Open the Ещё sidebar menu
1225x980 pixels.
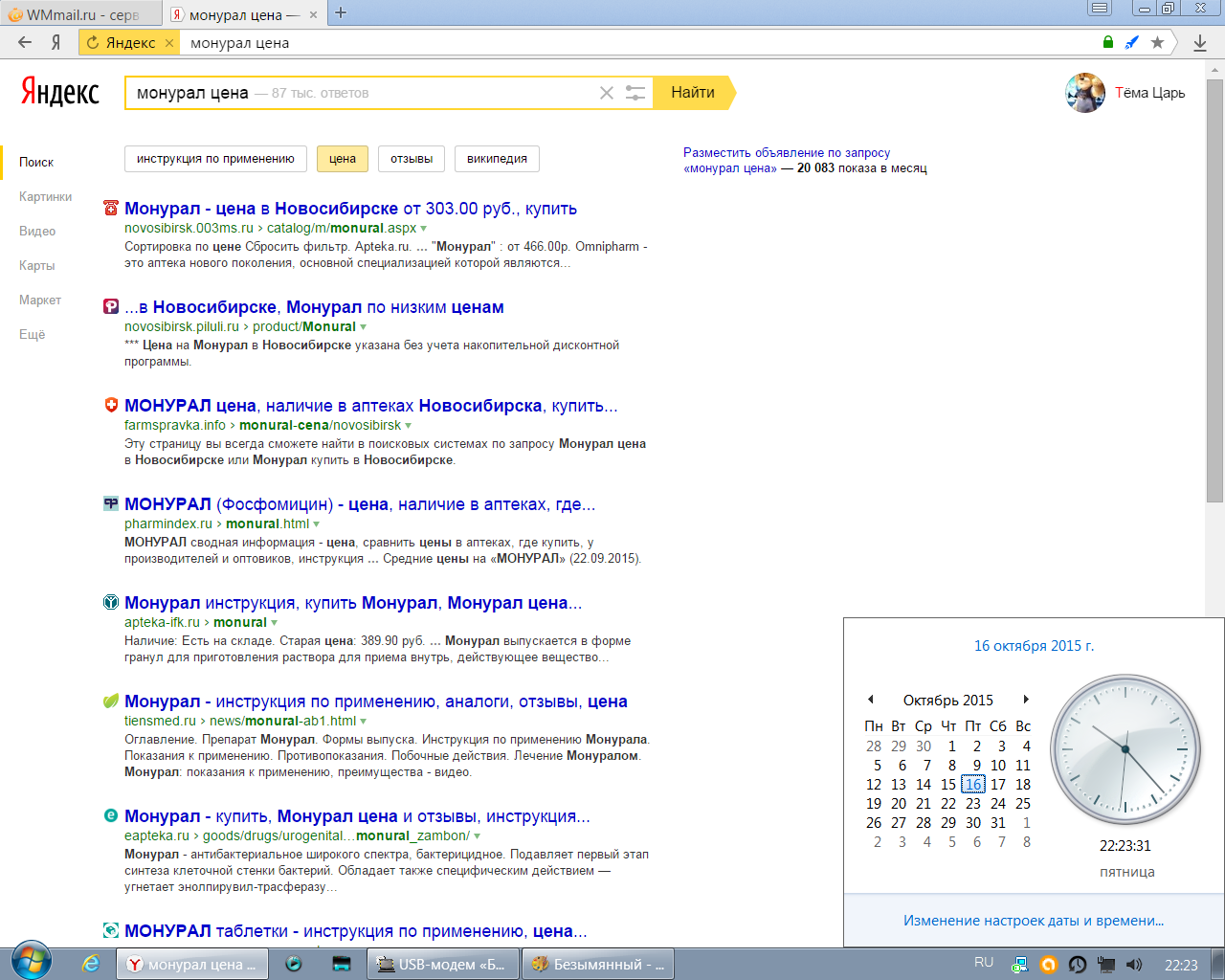point(32,334)
